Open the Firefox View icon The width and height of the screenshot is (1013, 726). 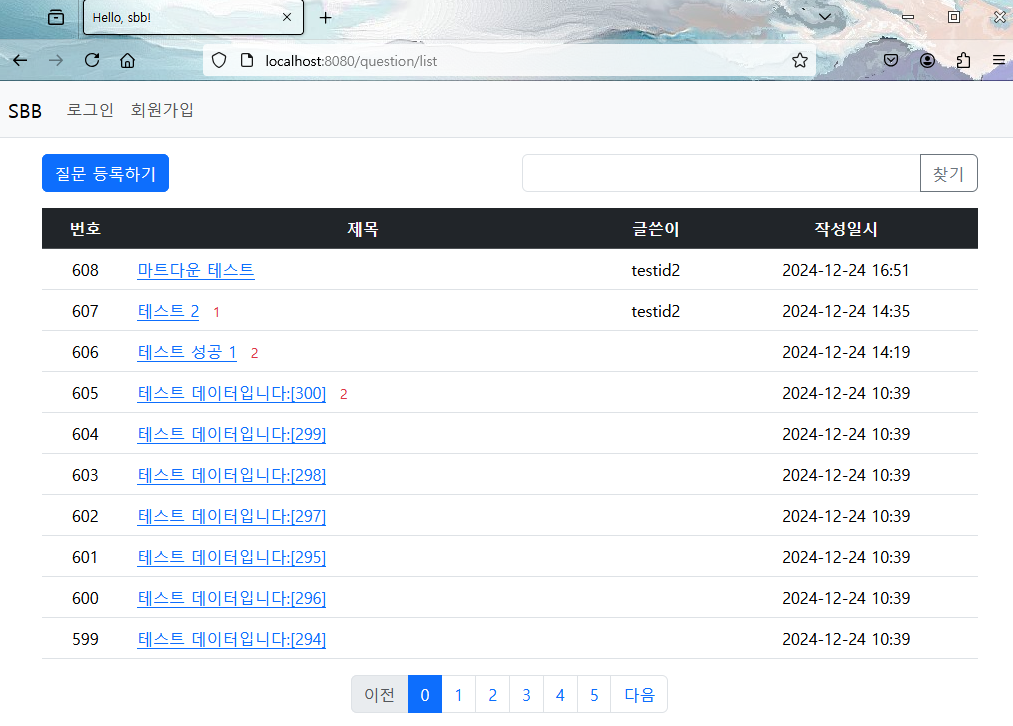56,17
